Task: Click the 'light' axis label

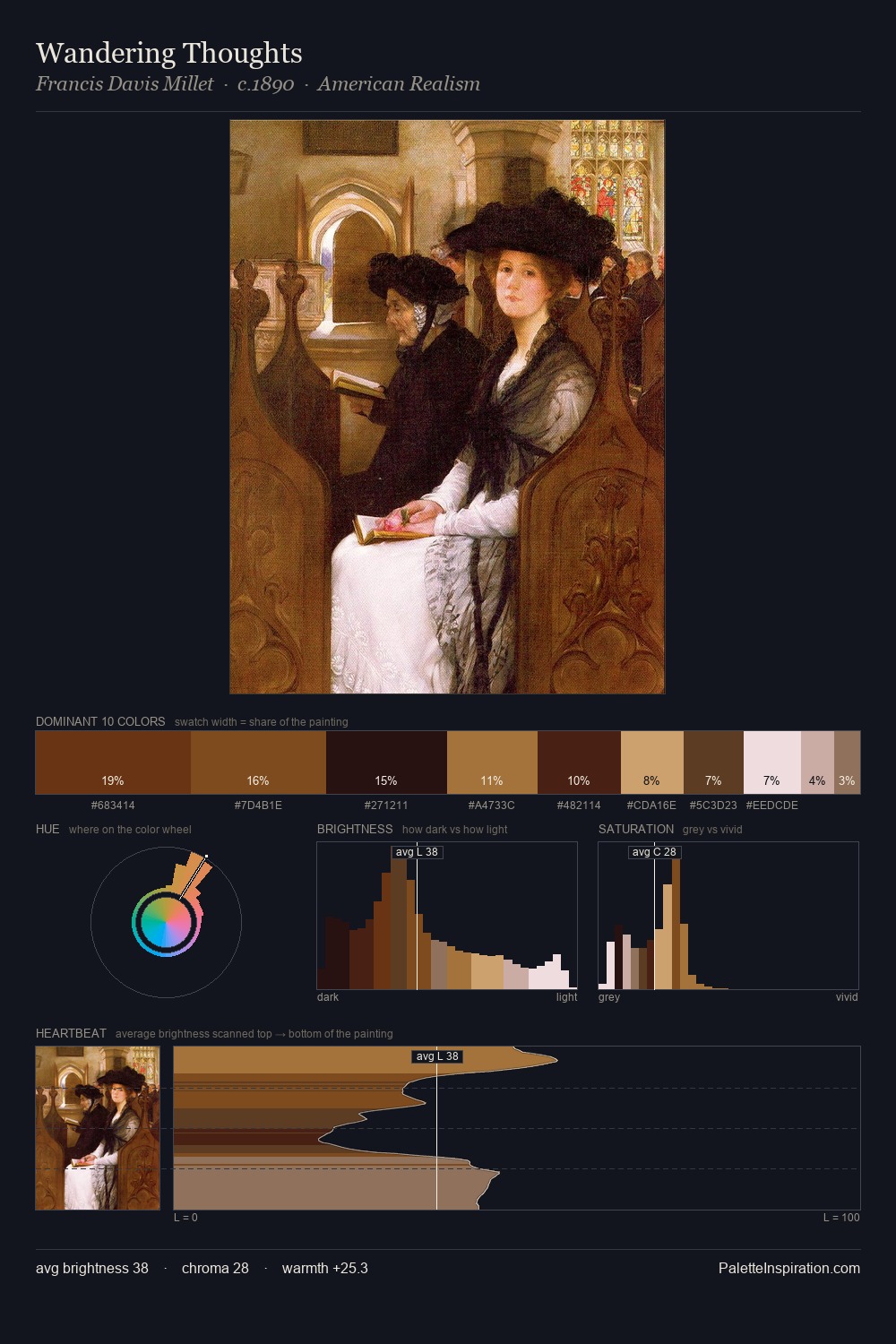Action: pos(566,997)
